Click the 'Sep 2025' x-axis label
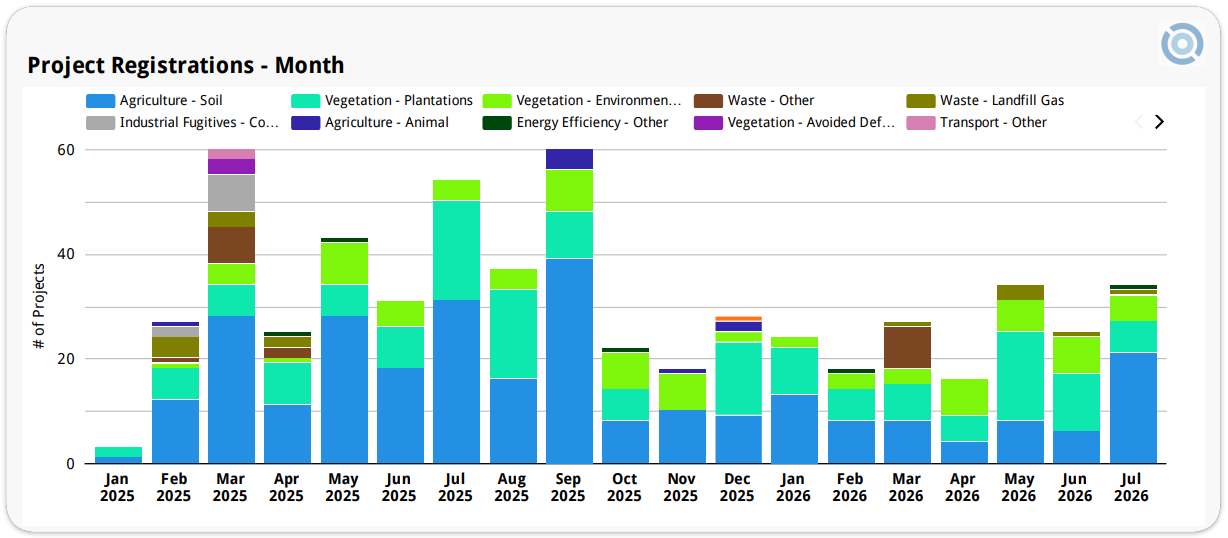 coord(568,488)
